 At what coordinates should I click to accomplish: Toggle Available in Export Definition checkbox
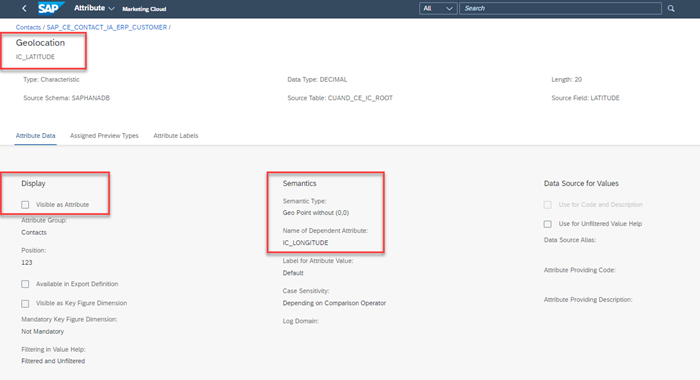pos(25,284)
